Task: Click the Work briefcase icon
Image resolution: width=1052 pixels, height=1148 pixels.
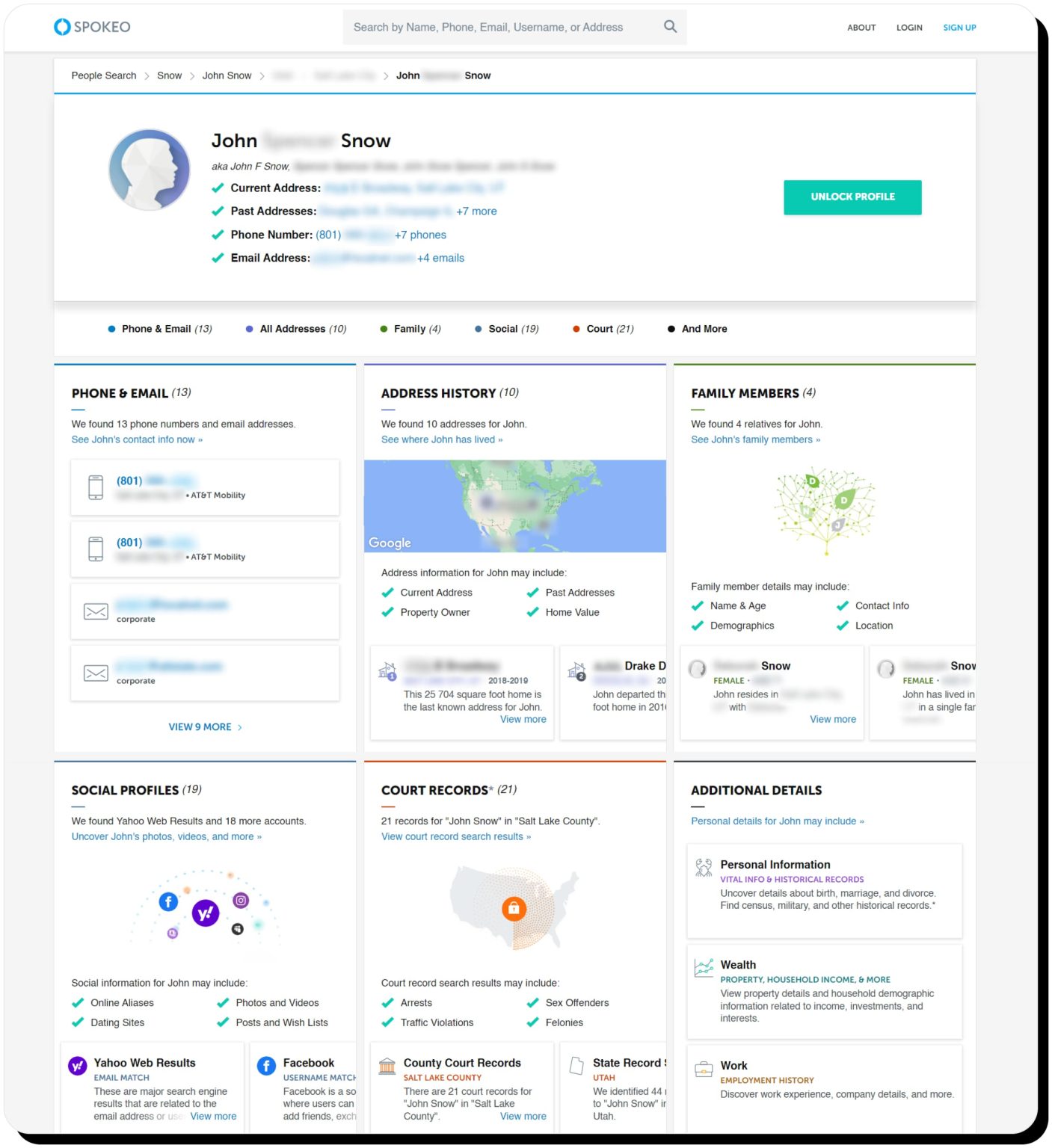Action: tap(704, 1070)
